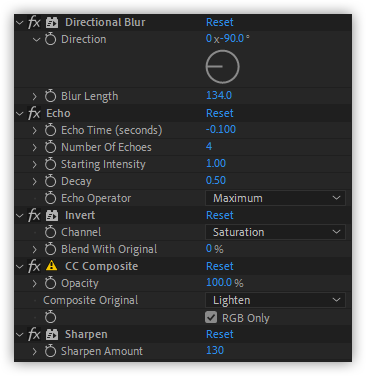366x376 pixels.
Task: Open the Composite Original Lighten dropdown
Action: tap(275, 300)
